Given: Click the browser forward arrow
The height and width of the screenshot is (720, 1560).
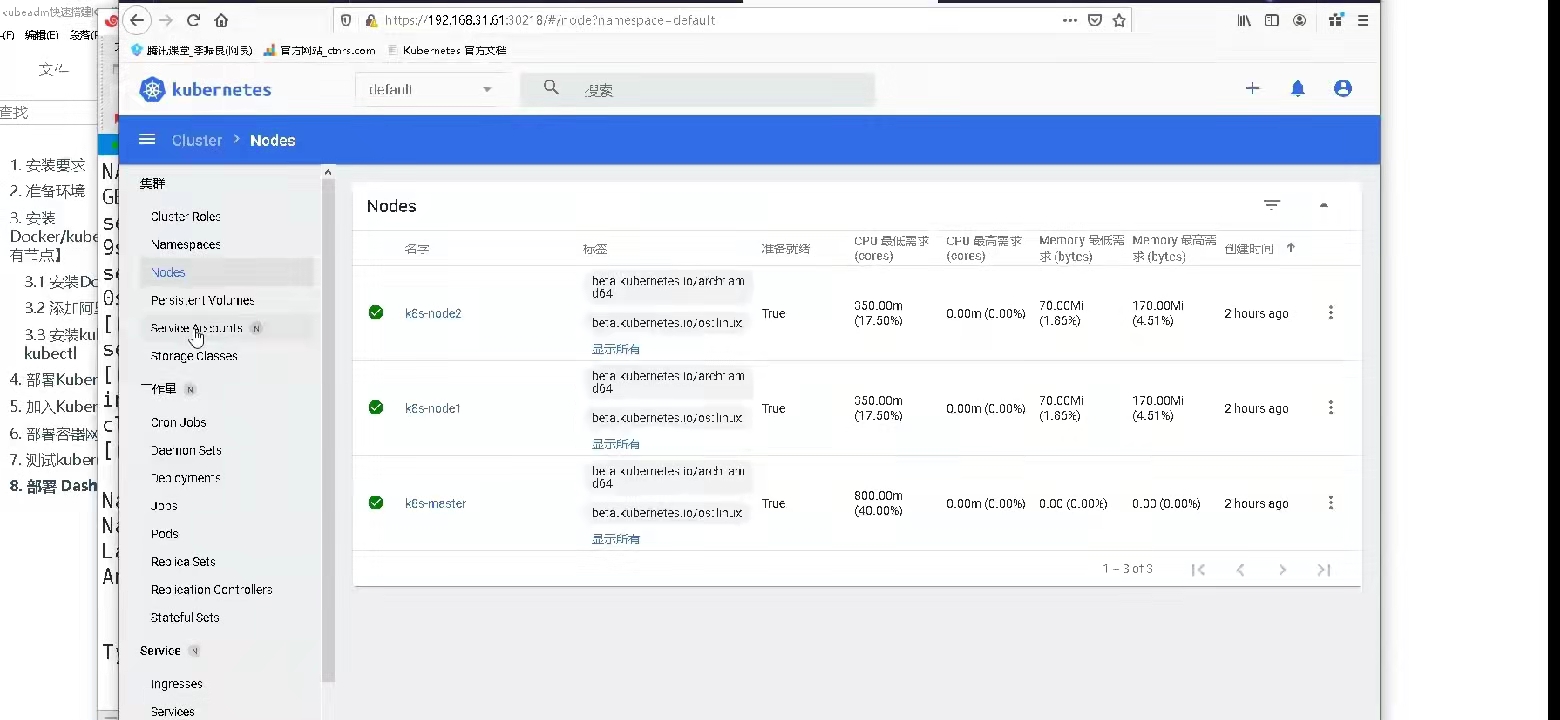Looking at the screenshot, I should [166, 20].
